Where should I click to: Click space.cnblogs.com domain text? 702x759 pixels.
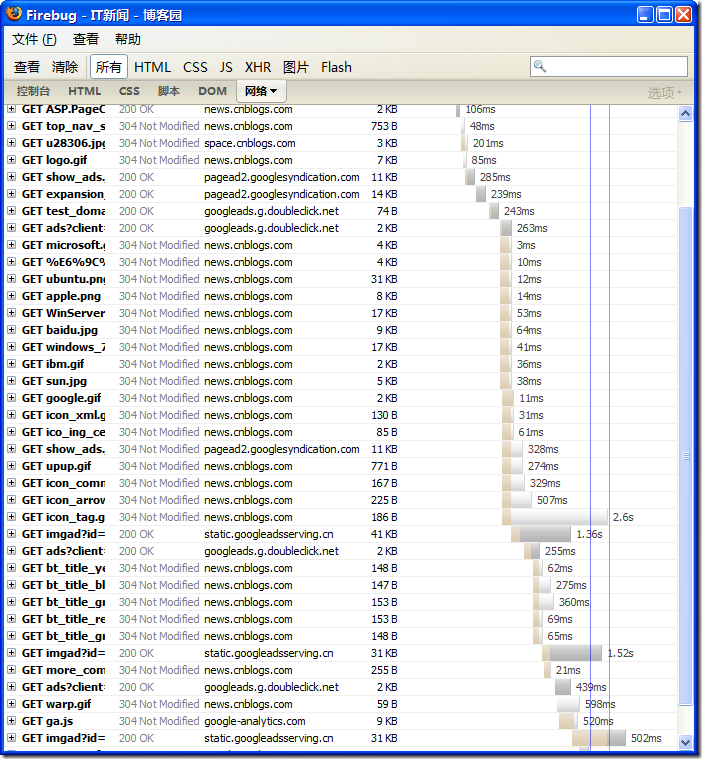[250, 143]
